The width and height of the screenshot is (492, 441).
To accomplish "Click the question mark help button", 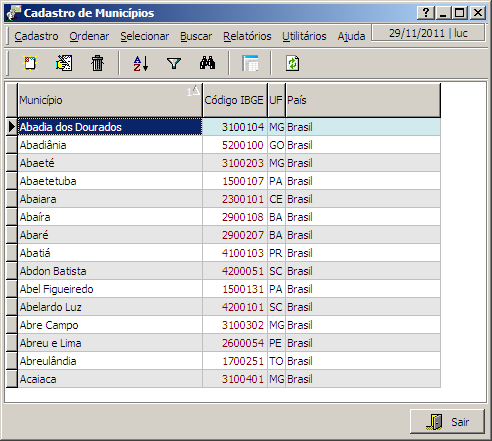I will click(426, 13).
